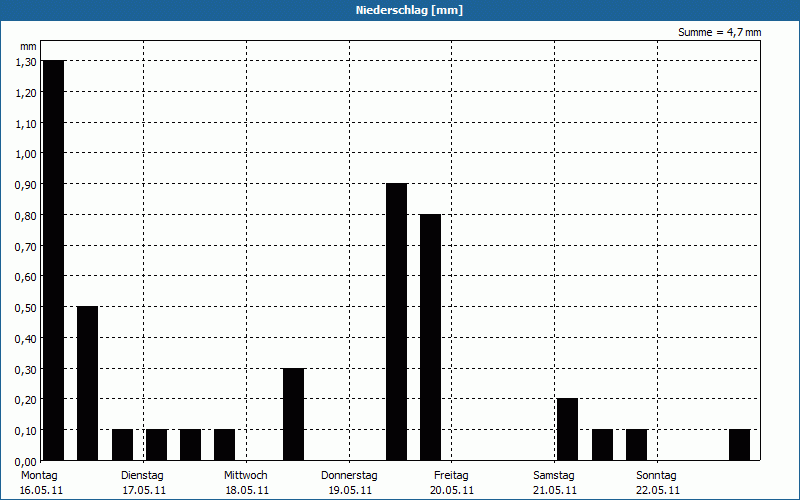Select the 0,90 y-axis value
800x500 pixels.
click(x=26, y=185)
